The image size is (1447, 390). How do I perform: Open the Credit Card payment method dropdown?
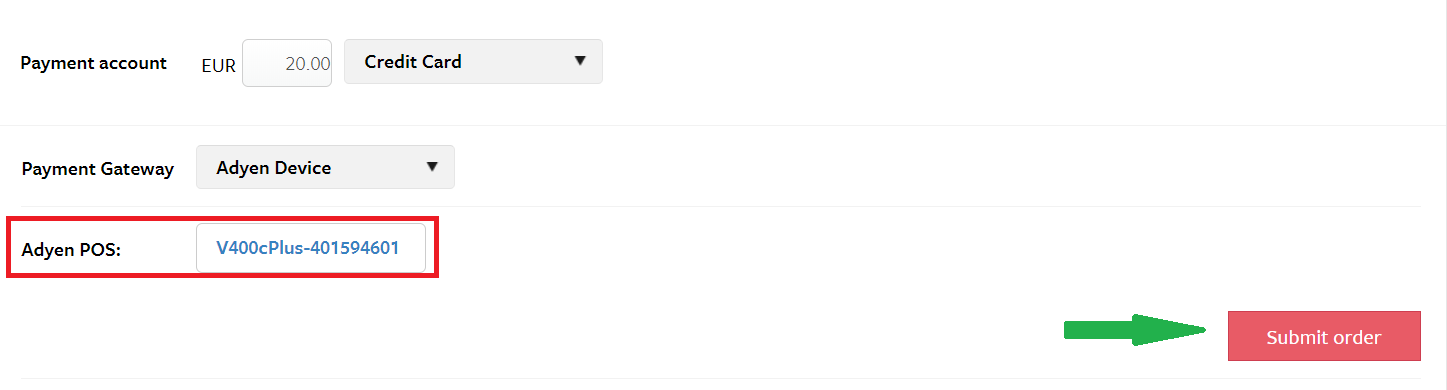(473, 62)
